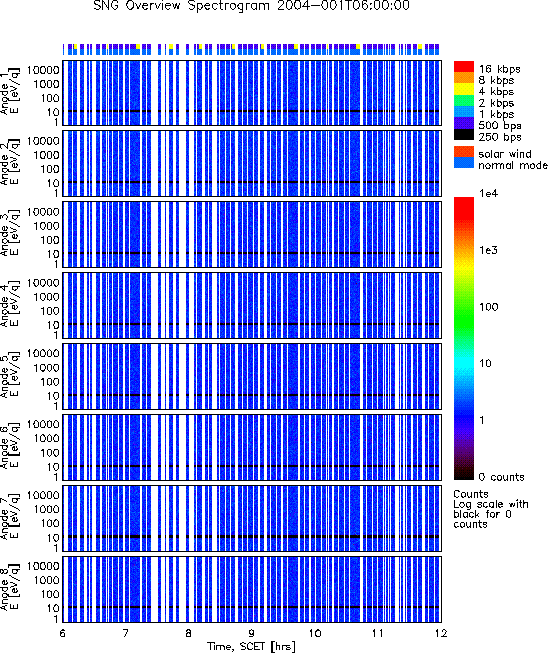Screen dimensions: 548x653
Task: Click the 'Anode 6 E [eV/q]' axis label
Action: tap(10, 447)
